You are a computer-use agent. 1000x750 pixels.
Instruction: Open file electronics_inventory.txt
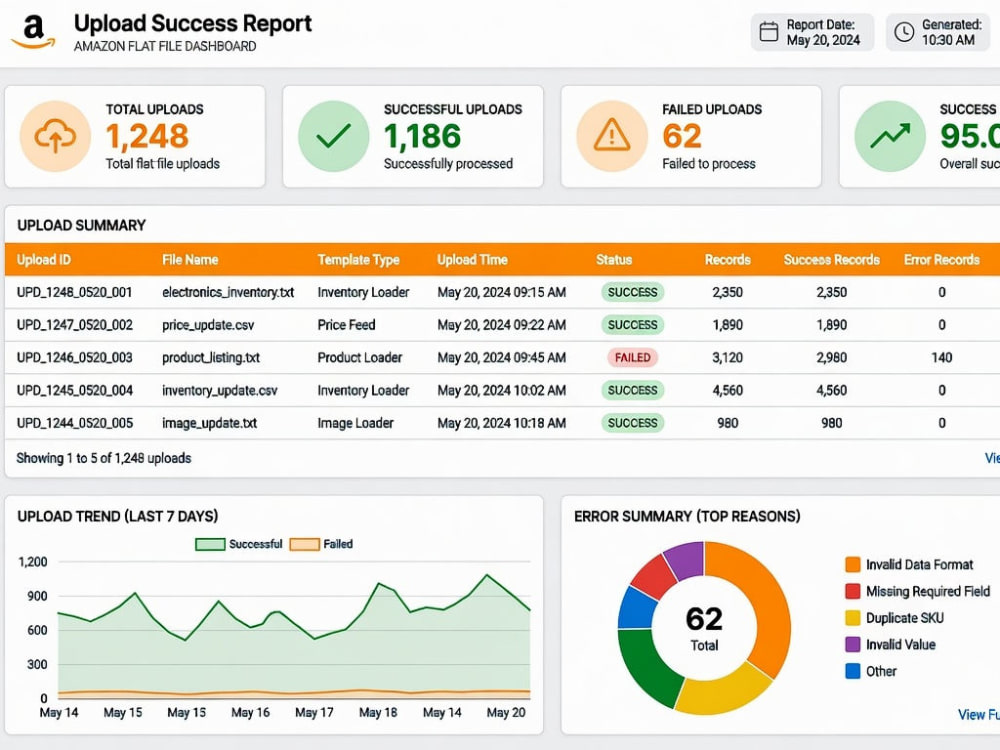[228, 292]
